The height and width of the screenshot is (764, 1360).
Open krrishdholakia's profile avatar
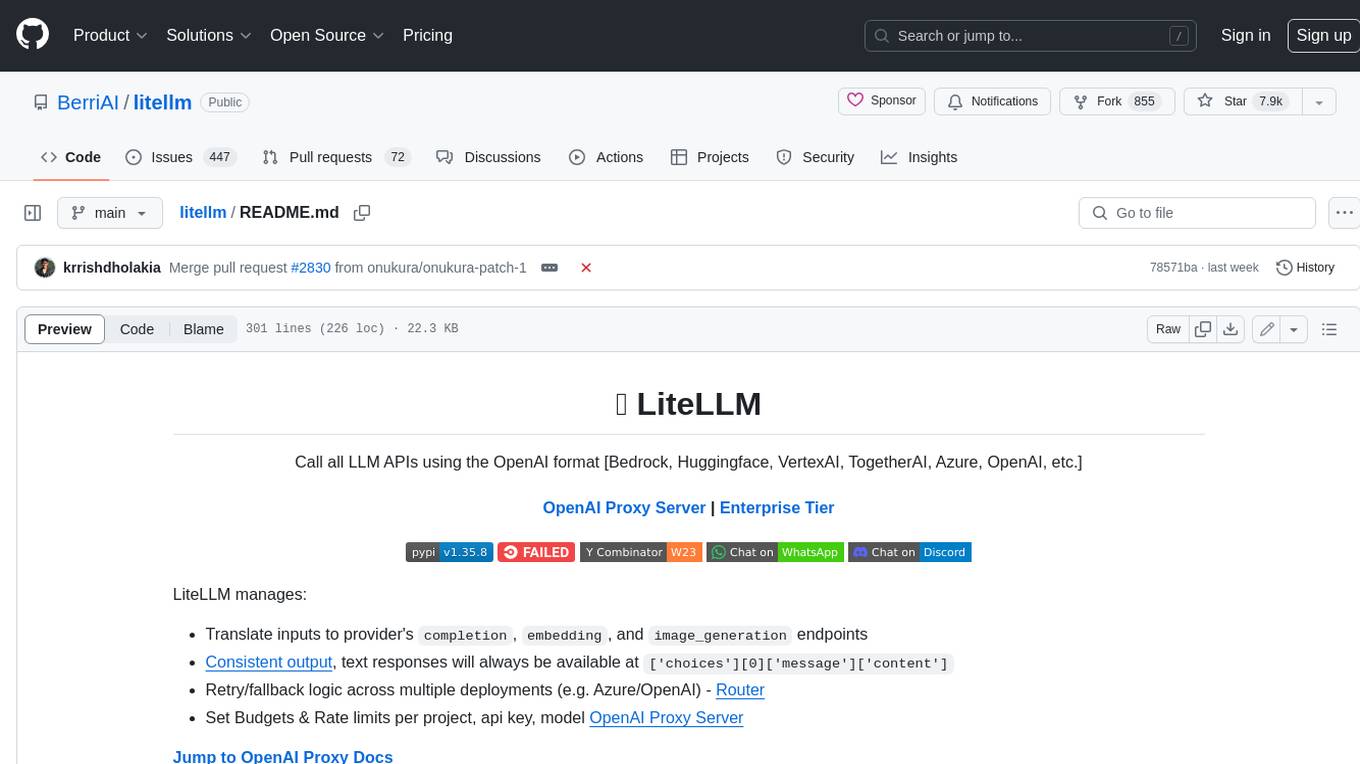(44, 268)
